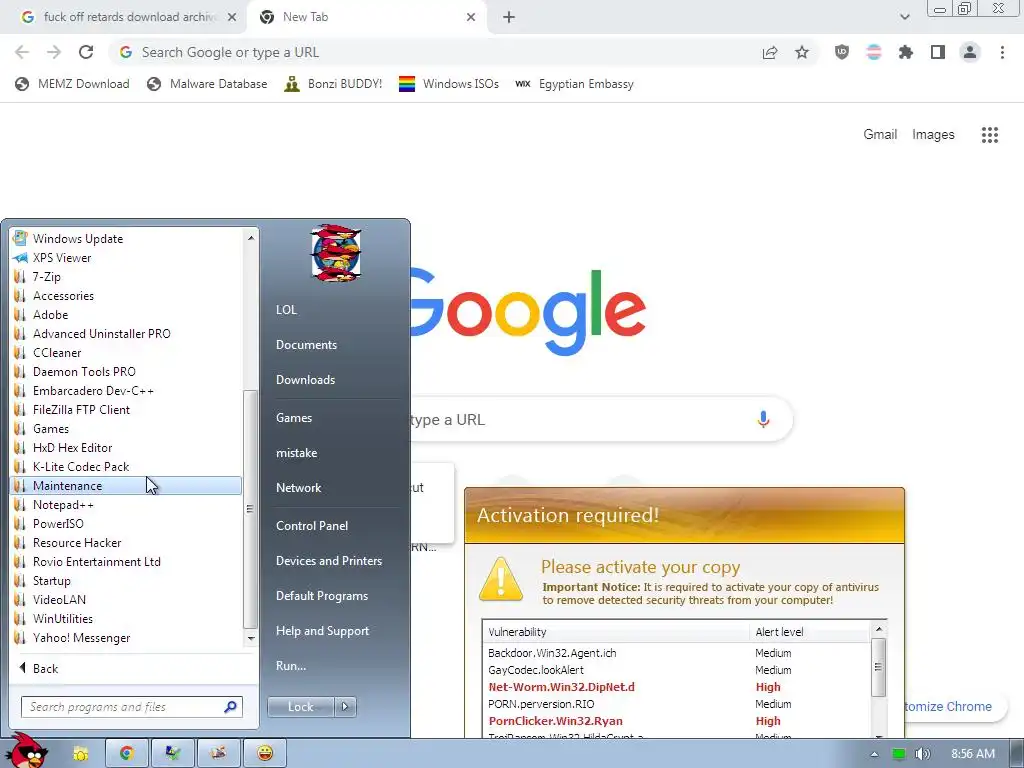
Task: Reload the current page
Action: 86,52
